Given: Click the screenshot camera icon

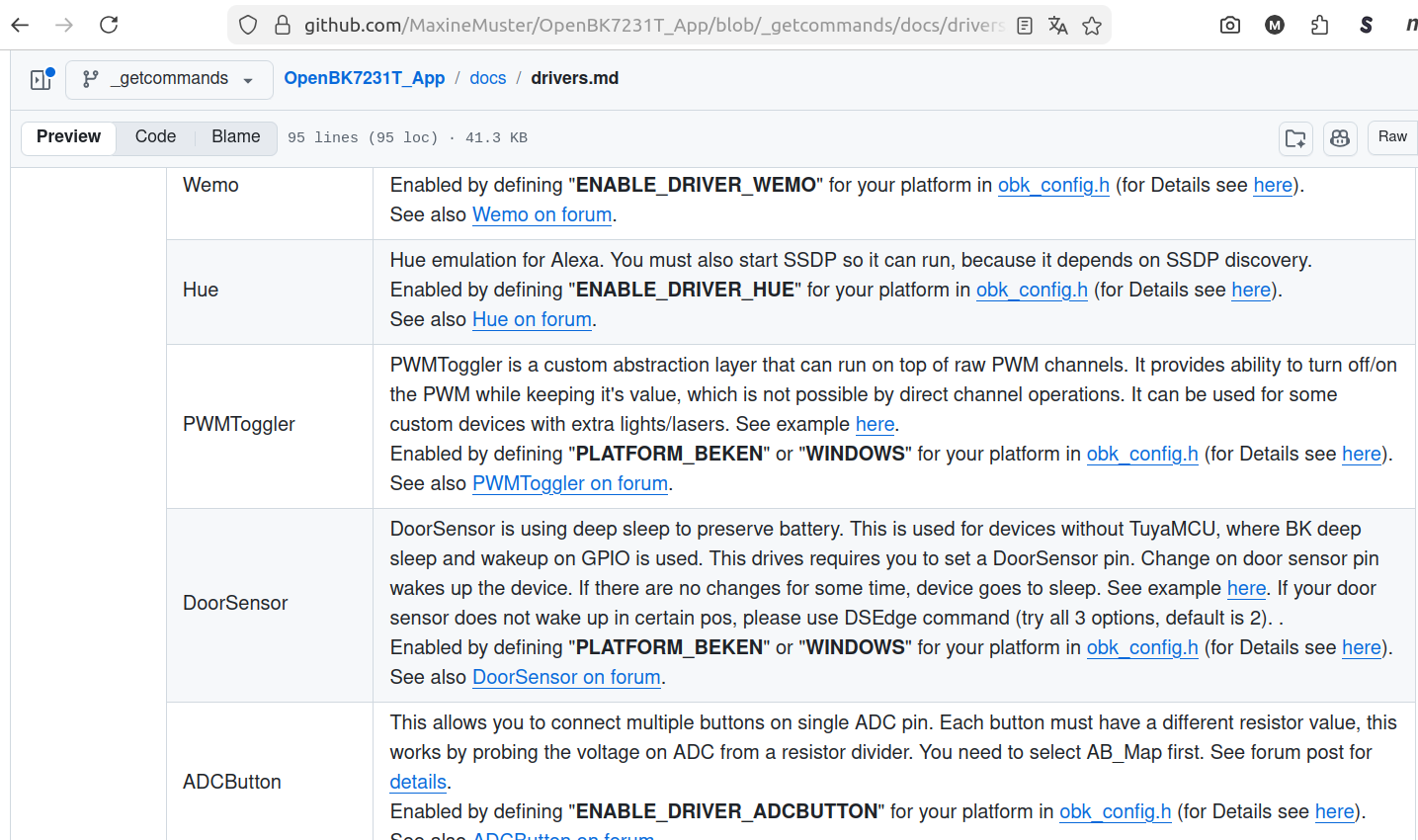Looking at the screenshot, I should pyautogui.click(x=1230, y=25).
